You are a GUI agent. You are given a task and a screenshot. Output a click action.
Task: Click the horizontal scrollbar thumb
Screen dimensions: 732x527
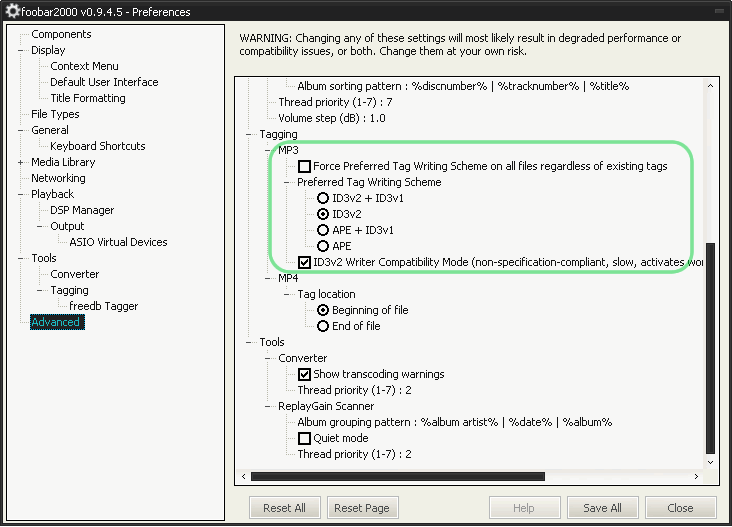(398, 477)
